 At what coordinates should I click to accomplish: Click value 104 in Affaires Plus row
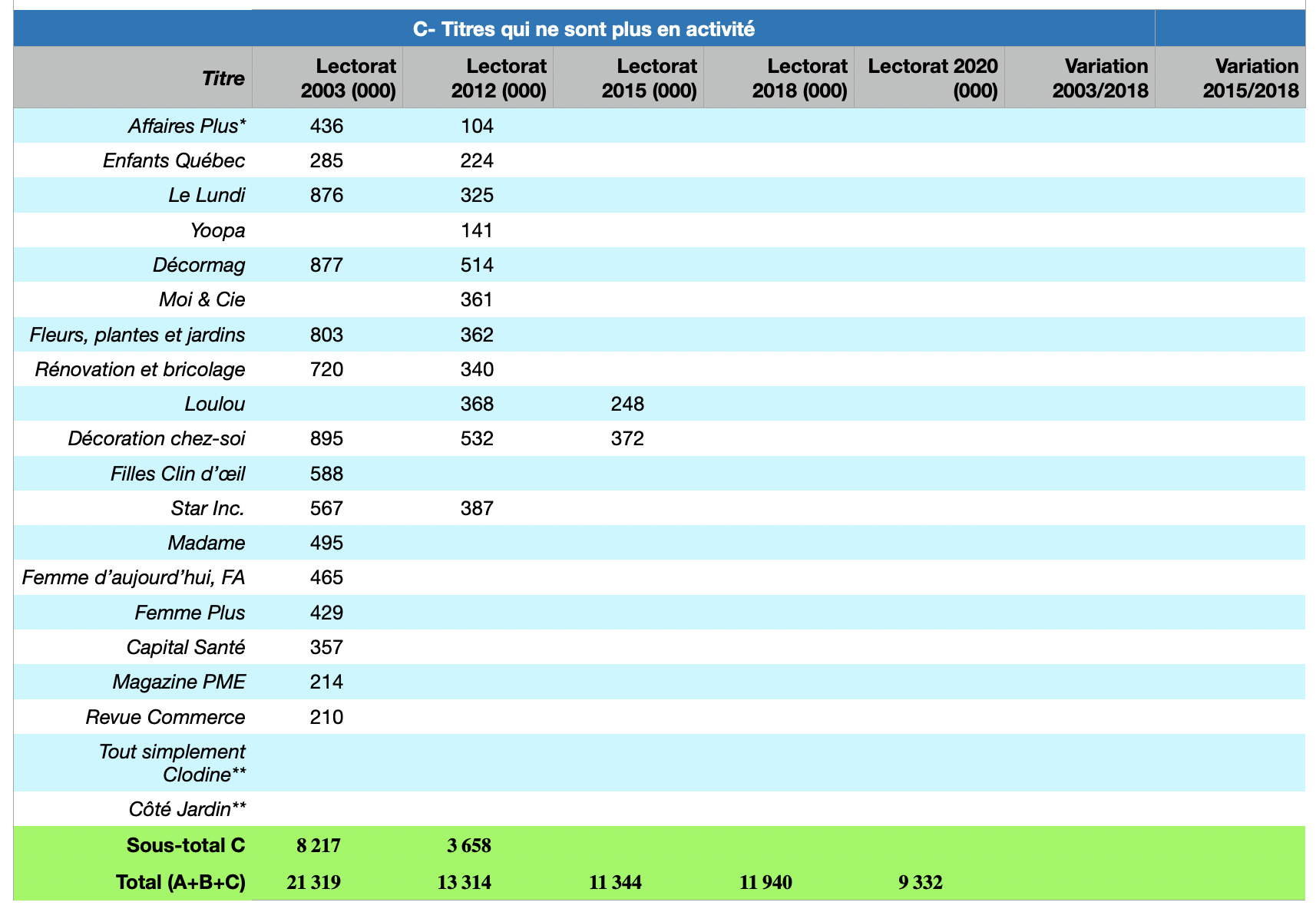(x=478, y=126)
